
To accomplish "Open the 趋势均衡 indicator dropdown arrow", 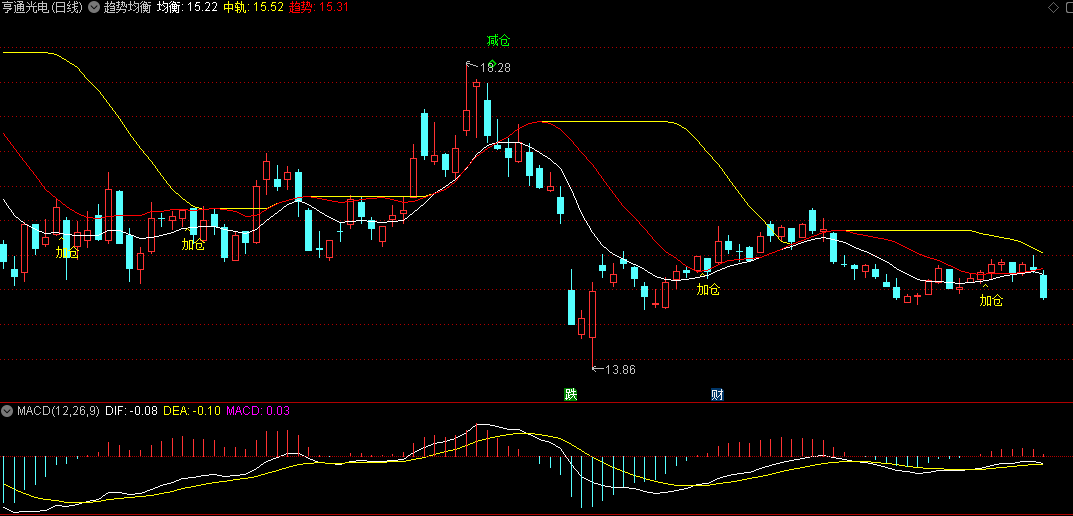I will [93, 8].
